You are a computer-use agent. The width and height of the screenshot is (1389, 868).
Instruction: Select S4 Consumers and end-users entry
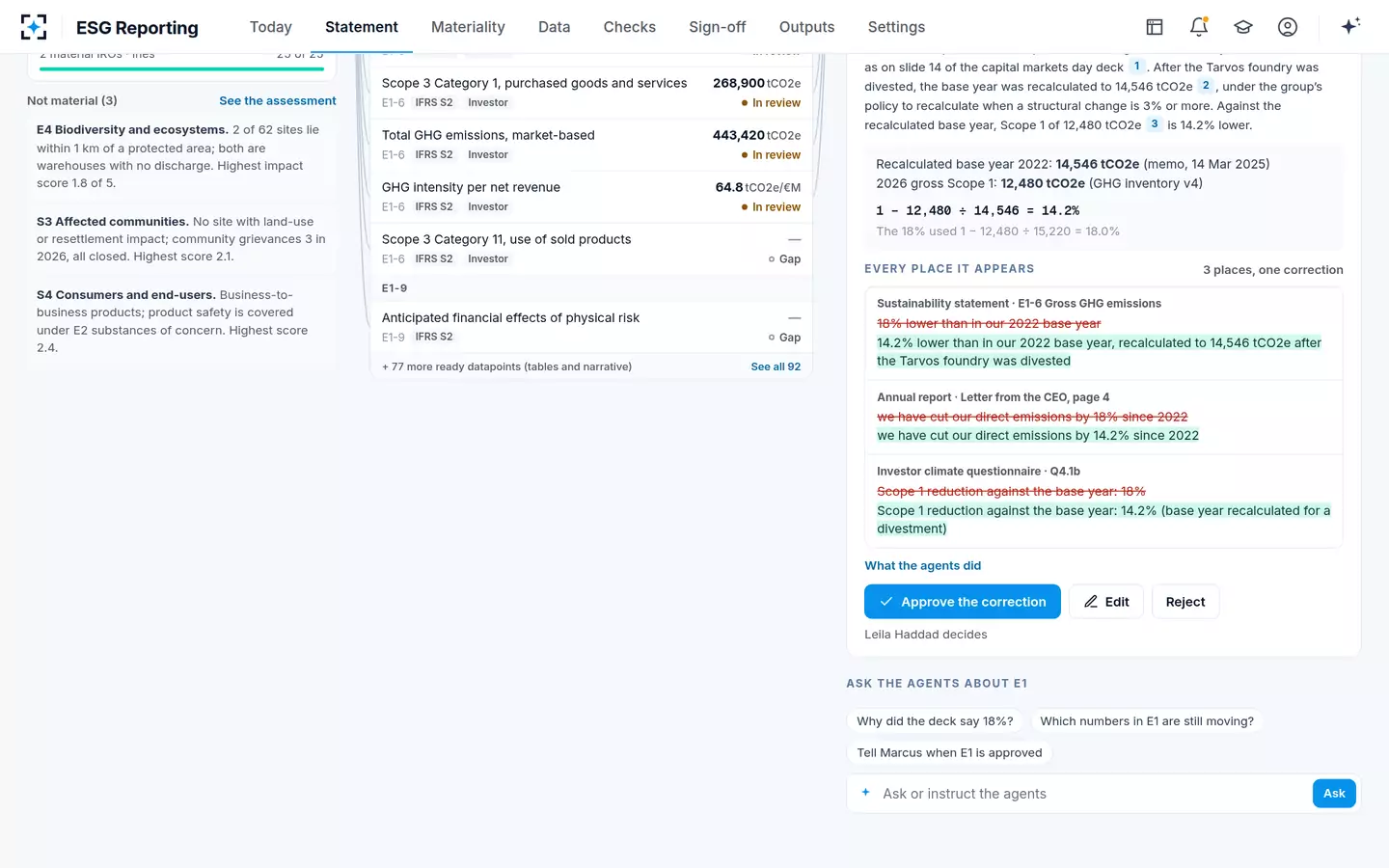pos(181,321)
